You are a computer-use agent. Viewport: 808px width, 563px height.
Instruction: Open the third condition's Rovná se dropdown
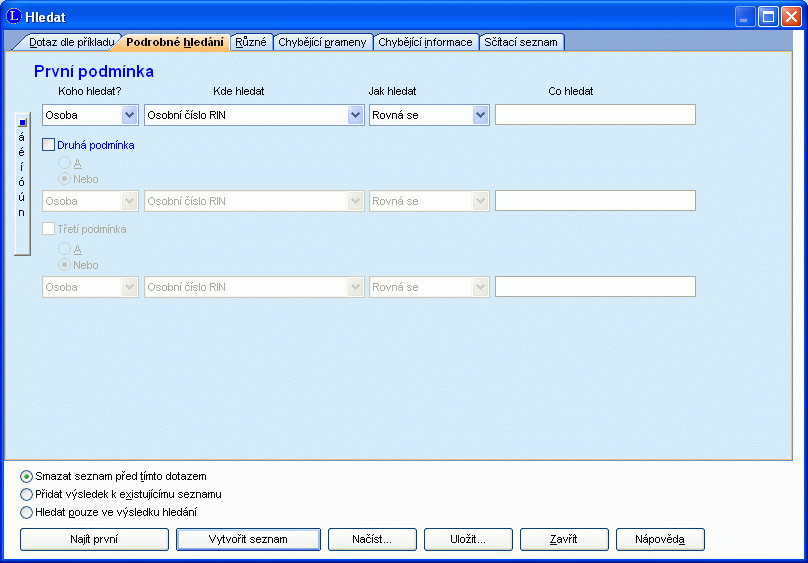click(429, 287)
